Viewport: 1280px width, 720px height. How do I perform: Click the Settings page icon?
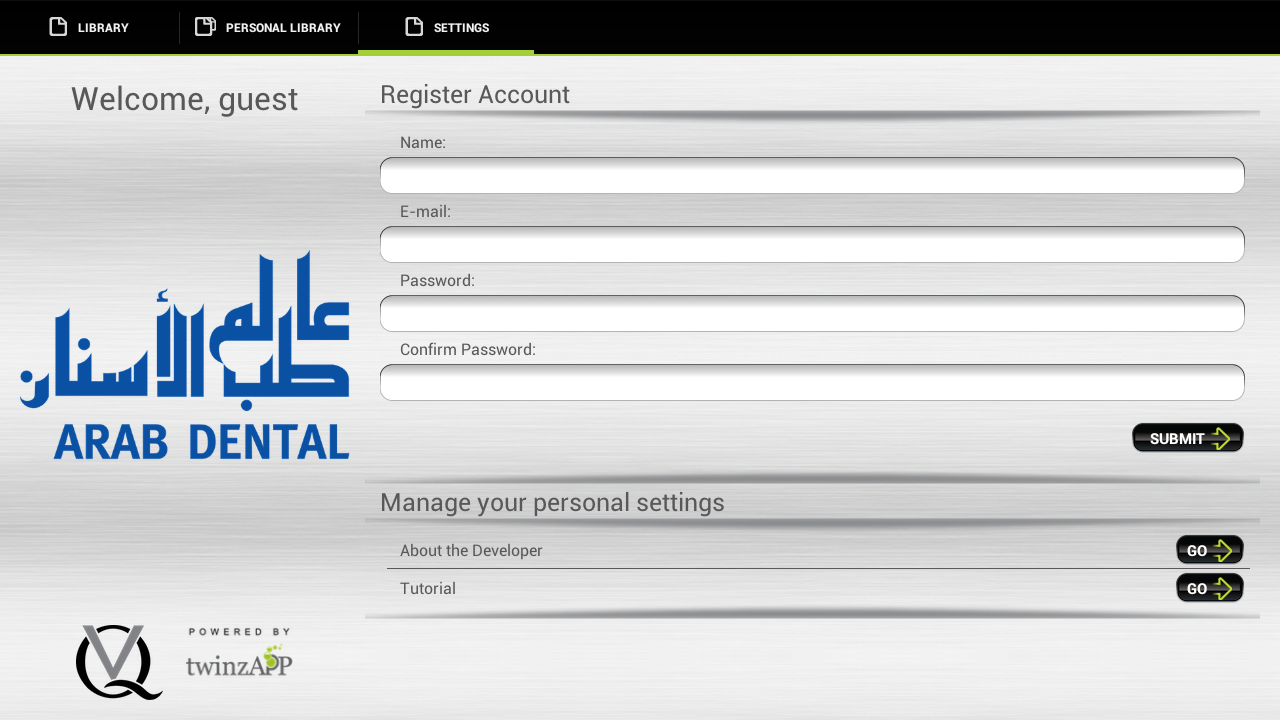point(414,27)
